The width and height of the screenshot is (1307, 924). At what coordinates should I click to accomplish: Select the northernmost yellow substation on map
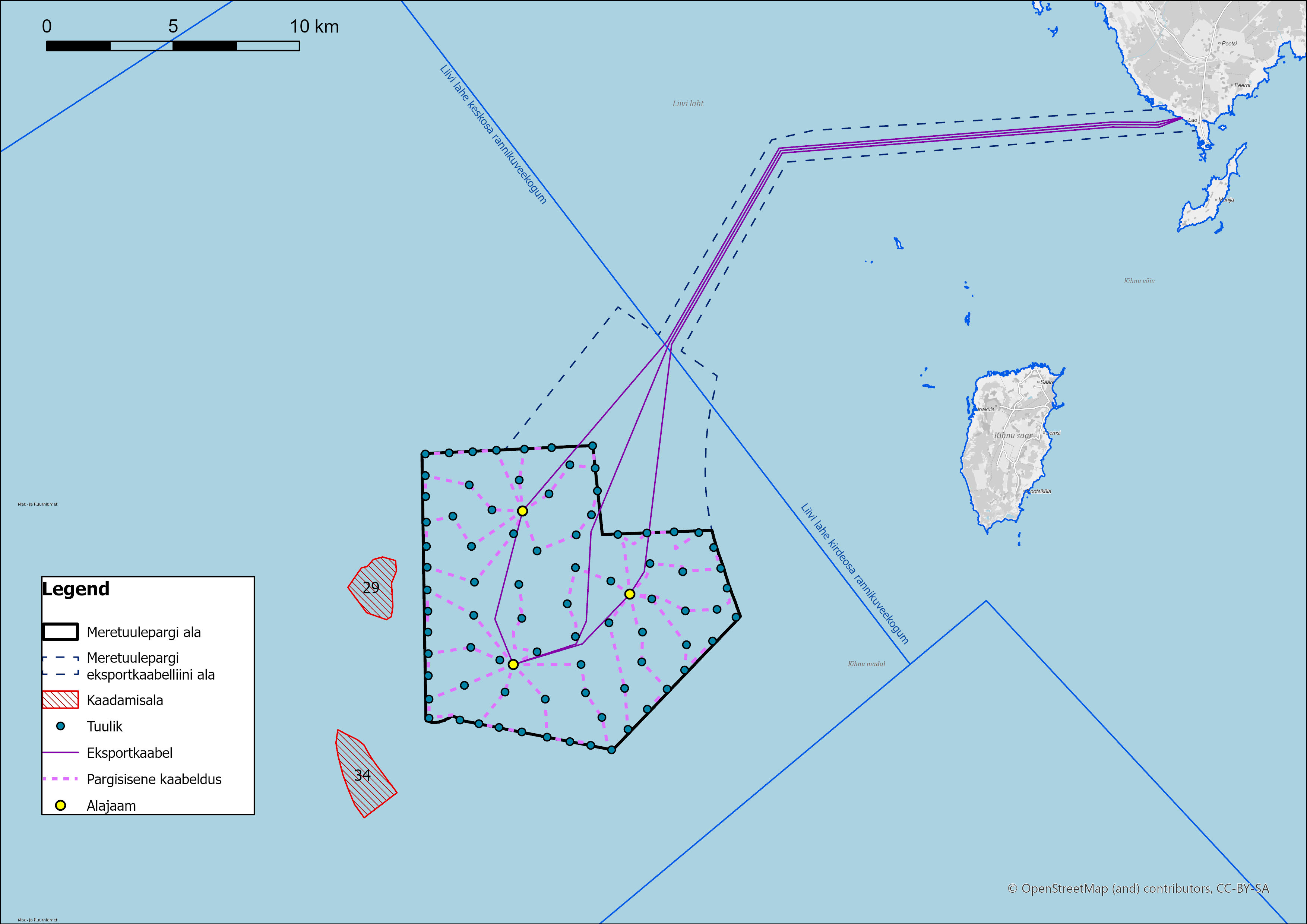522,511
